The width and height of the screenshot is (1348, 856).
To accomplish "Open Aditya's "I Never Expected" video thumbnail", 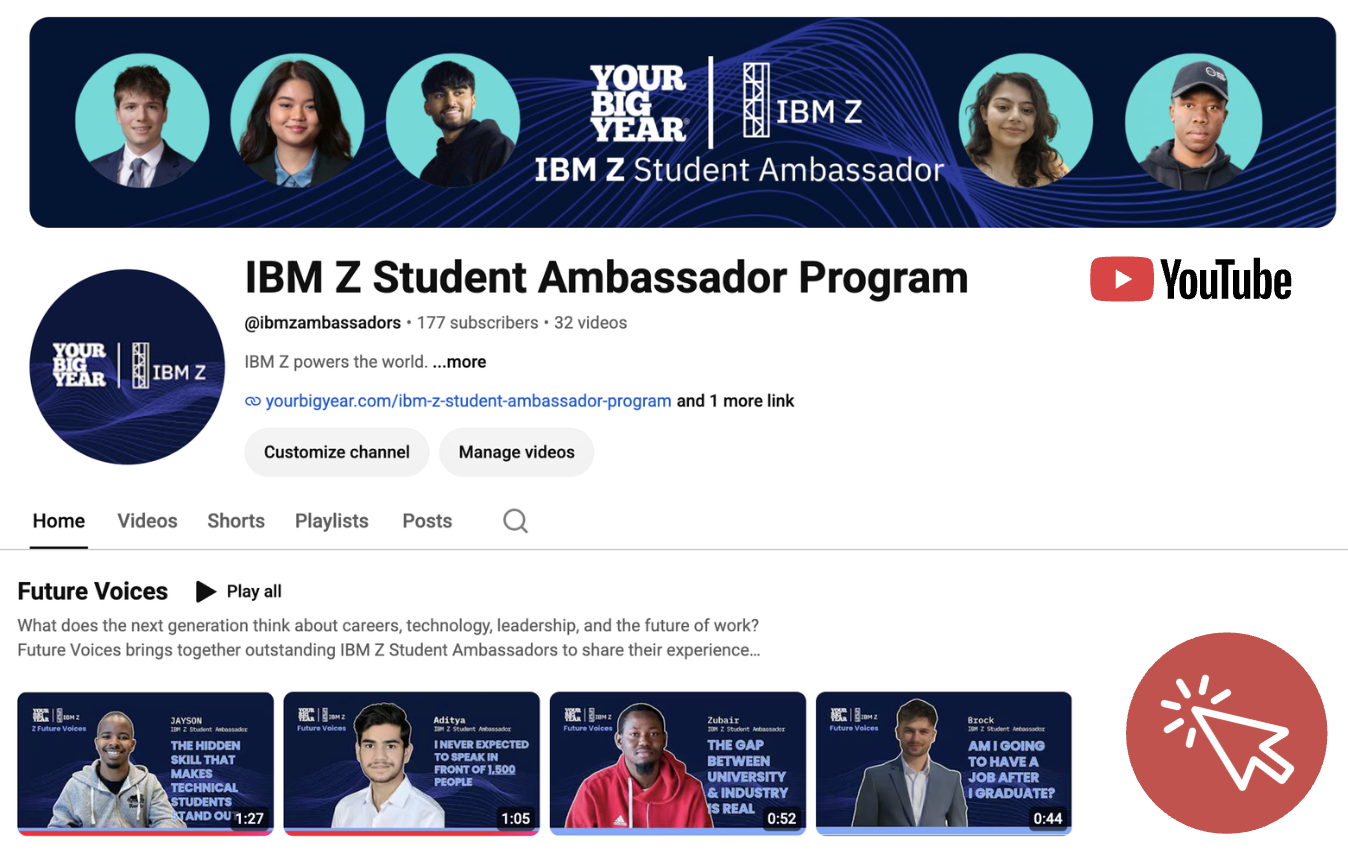I will click(411, 763).
